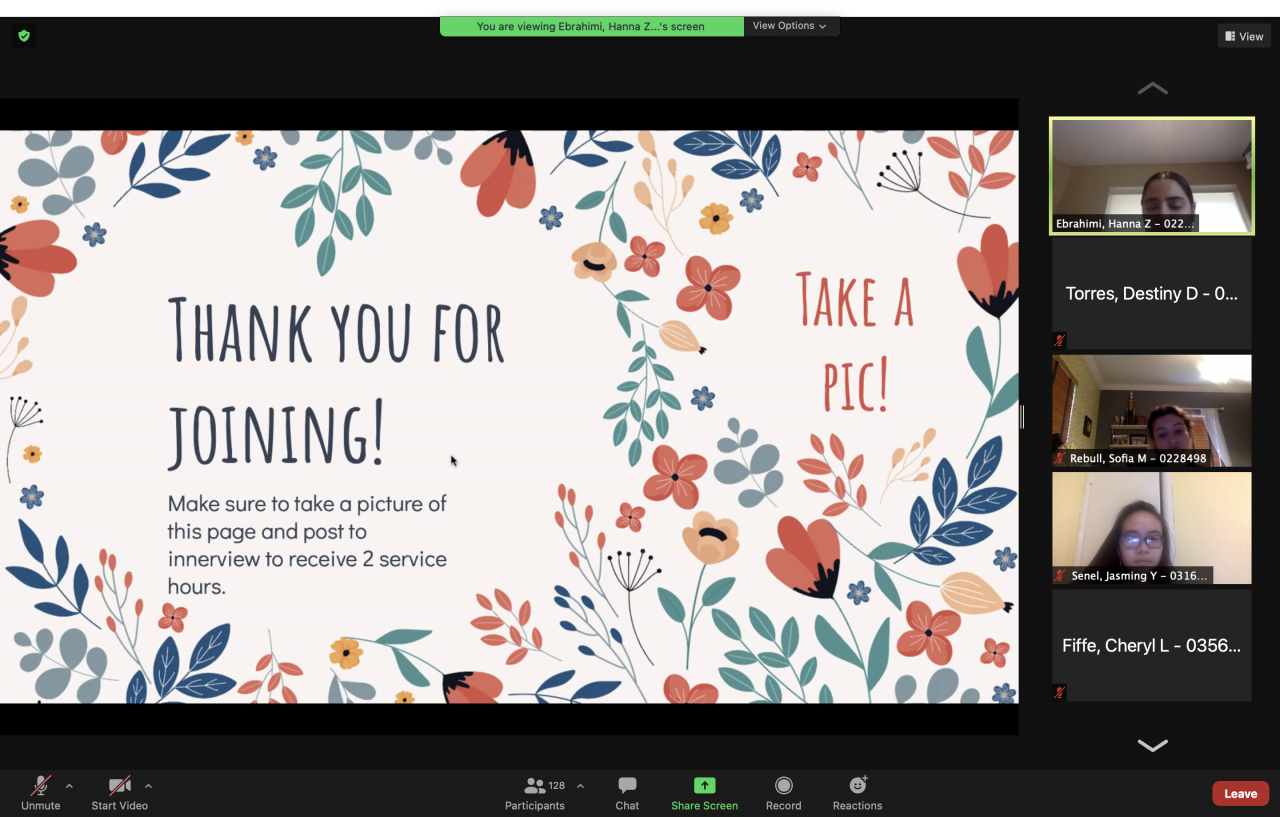Viewport: 1280px width, 817px height.
Task: Expand video options arrow beside Start Video
Action: [x=148, y=786]
